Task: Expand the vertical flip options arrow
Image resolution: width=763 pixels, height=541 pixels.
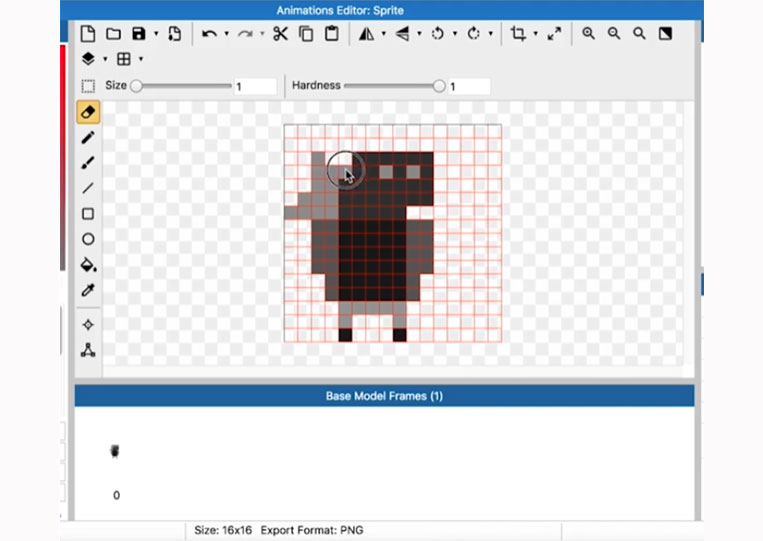Action: click(x=419, y=34)
